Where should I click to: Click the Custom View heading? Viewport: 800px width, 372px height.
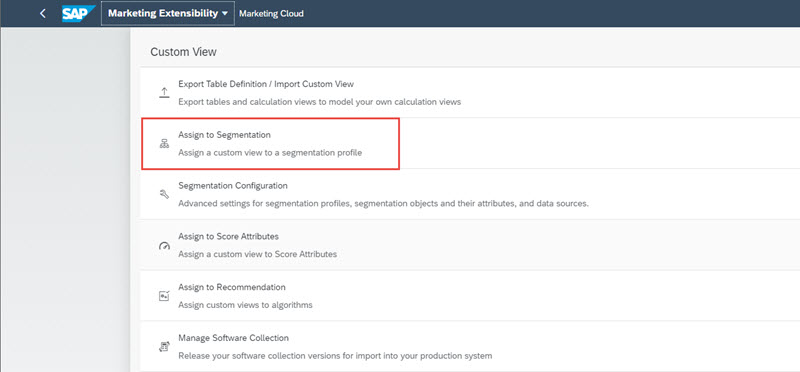pos(184,52)
